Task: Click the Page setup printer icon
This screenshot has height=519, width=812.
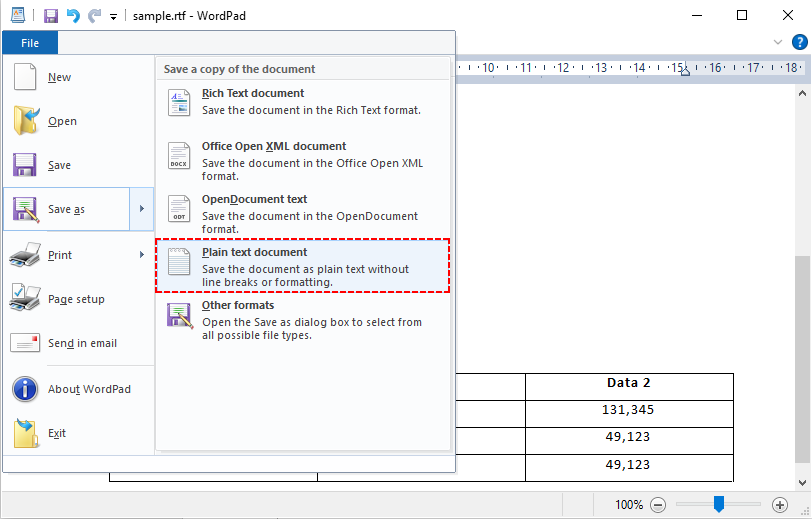Action: pyautogui.click(x=25, y=297)
